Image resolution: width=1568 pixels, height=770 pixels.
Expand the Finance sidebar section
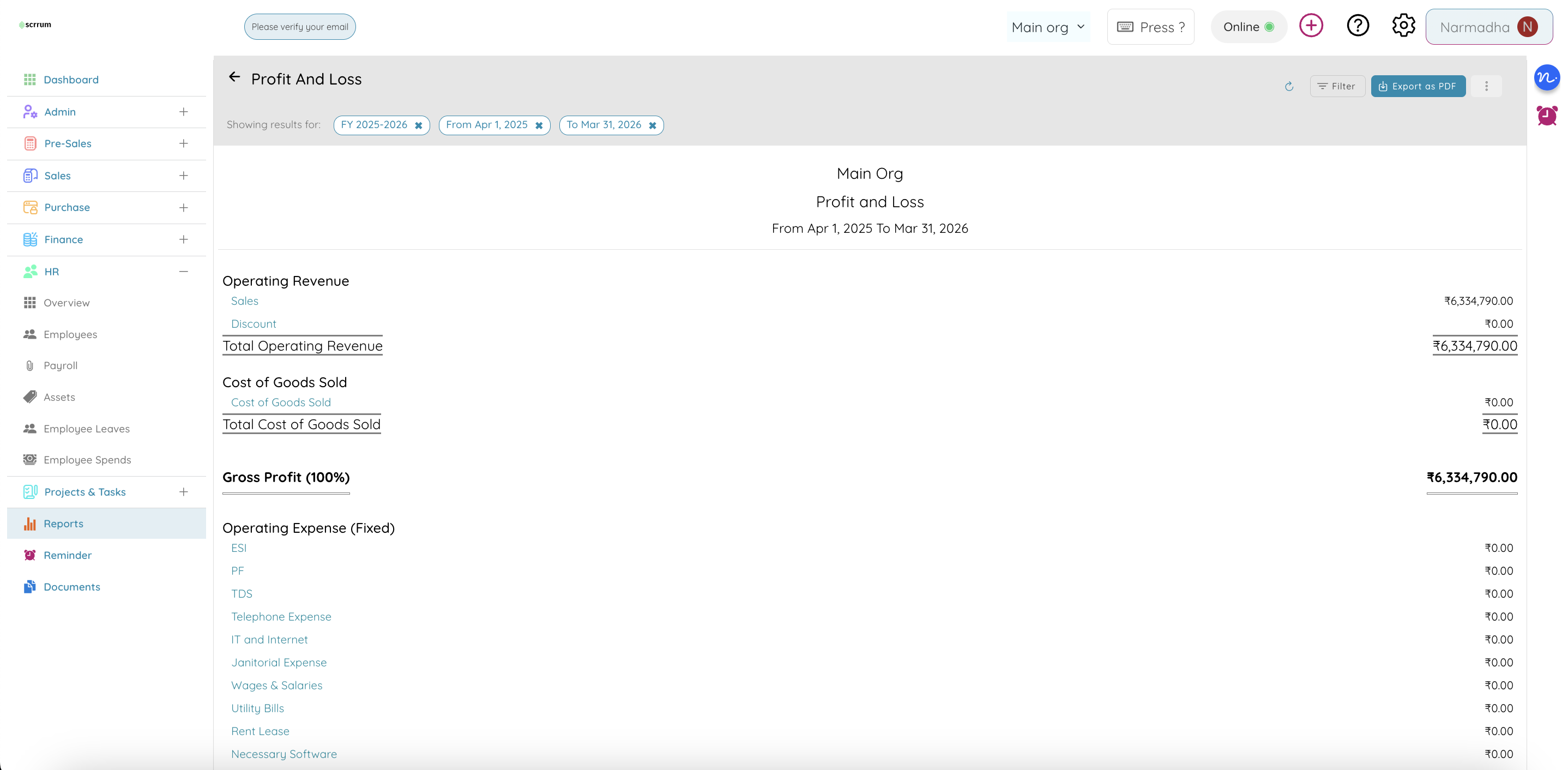(x=183, y=240)
